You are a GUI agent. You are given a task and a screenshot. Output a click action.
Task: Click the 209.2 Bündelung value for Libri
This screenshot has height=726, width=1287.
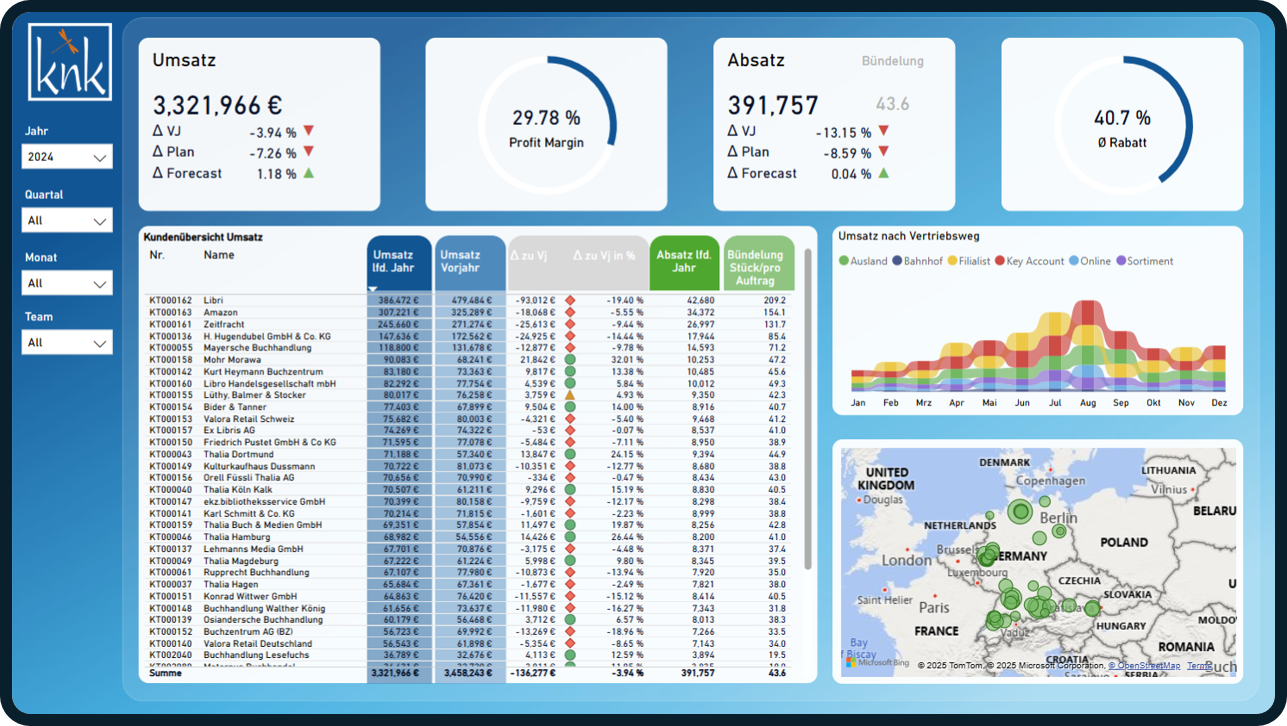tap(774, 300)
